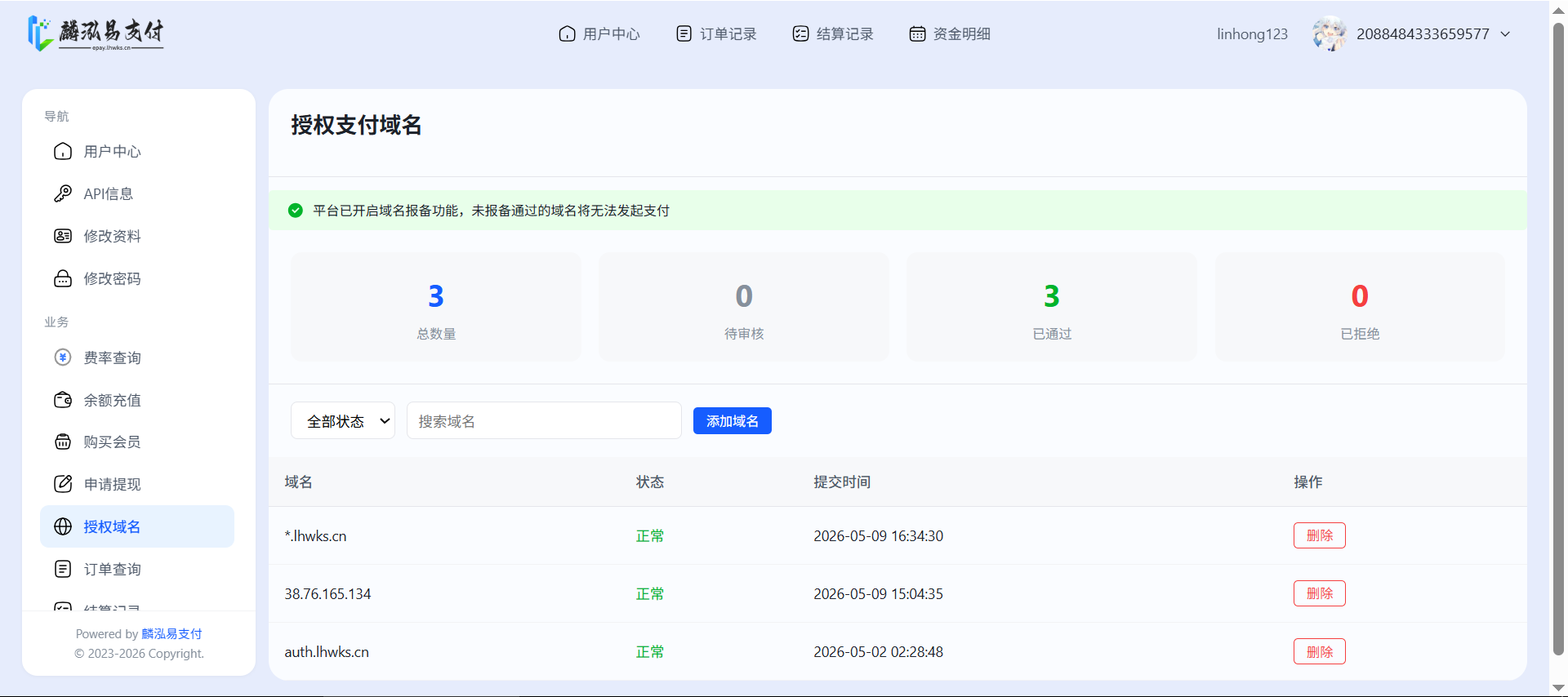Click the 添加域名 button
The image size is (1568, 697).
tap(733, 420)
